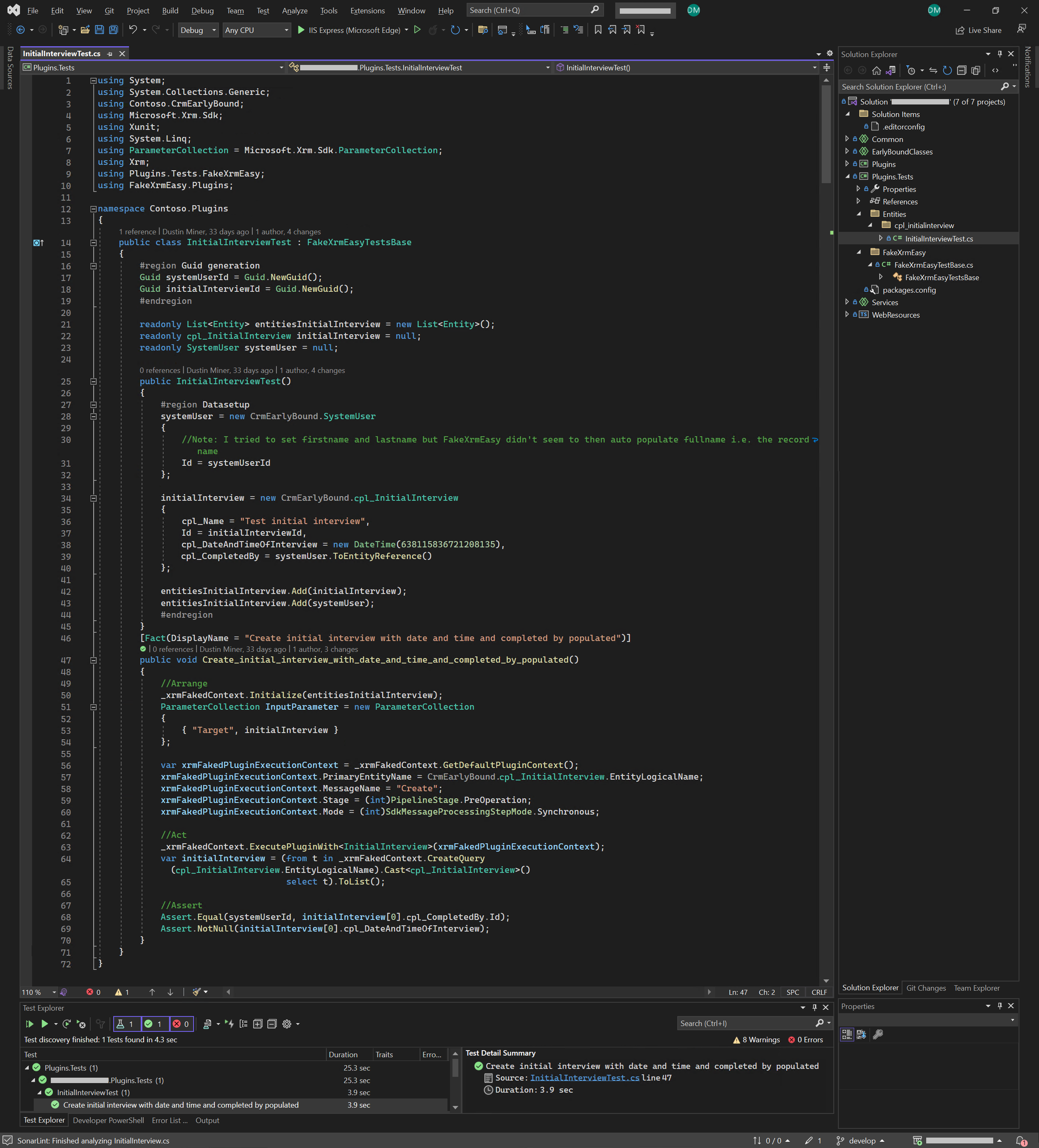
Task: Expand all tests with plus icon
Action: (x=258, y=1024)
